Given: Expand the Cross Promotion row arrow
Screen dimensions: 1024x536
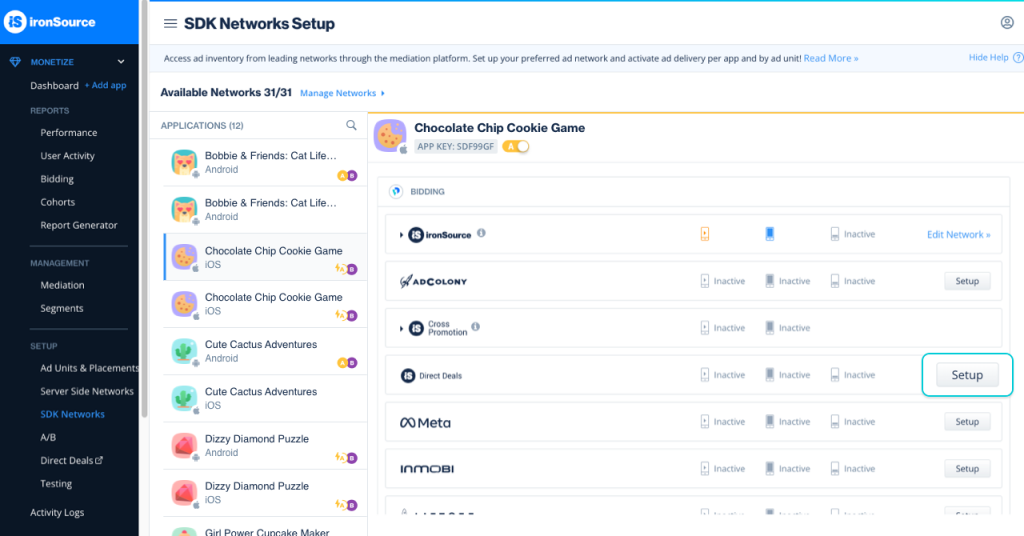Looking at the screenshot, I should pyautogui.click(x=402, y=328).
